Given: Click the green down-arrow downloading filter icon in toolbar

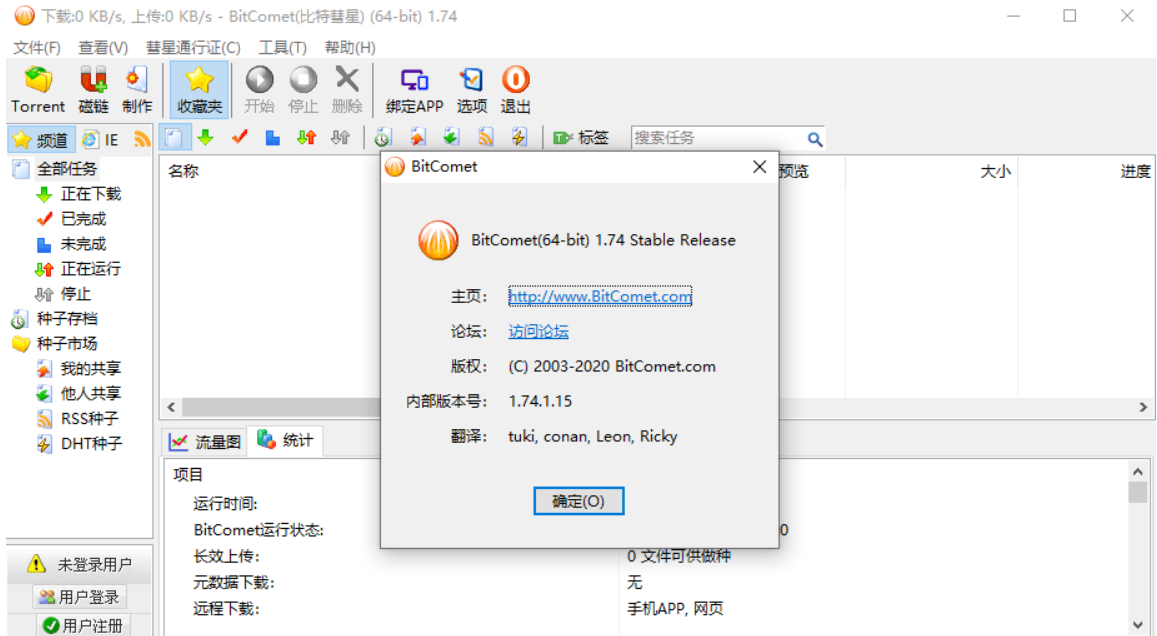Looking at the screenshot, I should click(x=206, y=138).
